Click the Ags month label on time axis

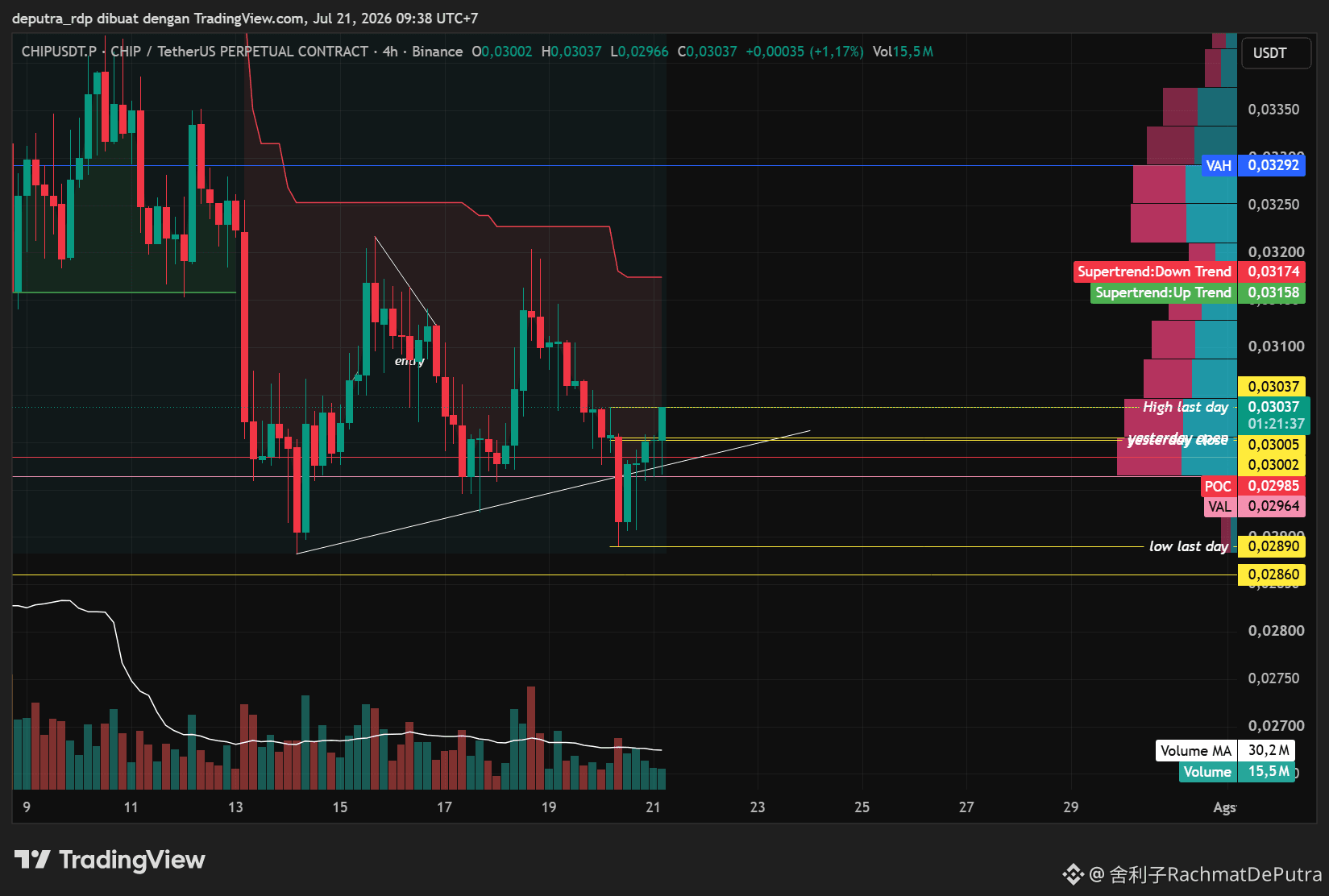(x=1224, y=808)
